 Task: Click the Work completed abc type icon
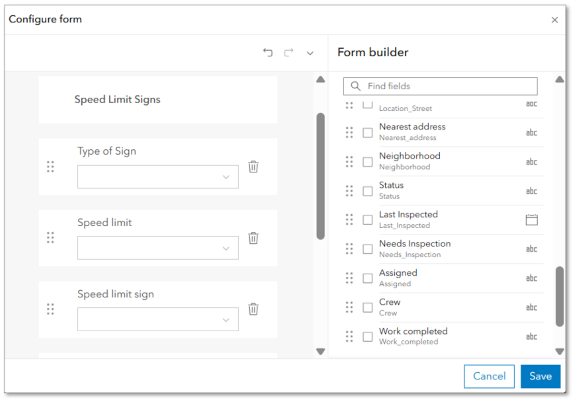point(531,337)
